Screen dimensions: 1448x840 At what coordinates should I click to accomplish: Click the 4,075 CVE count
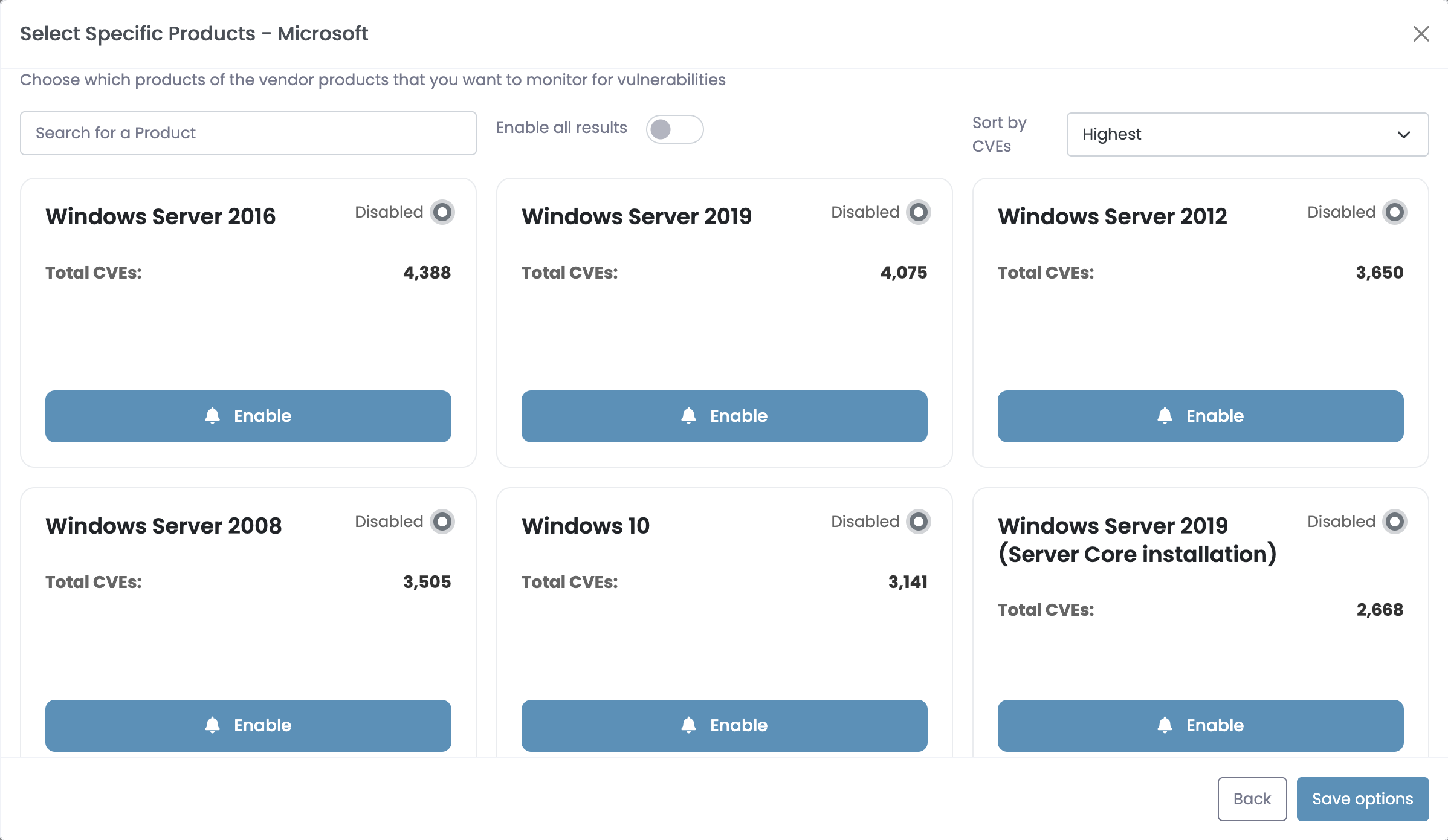[x=904, y=273]
